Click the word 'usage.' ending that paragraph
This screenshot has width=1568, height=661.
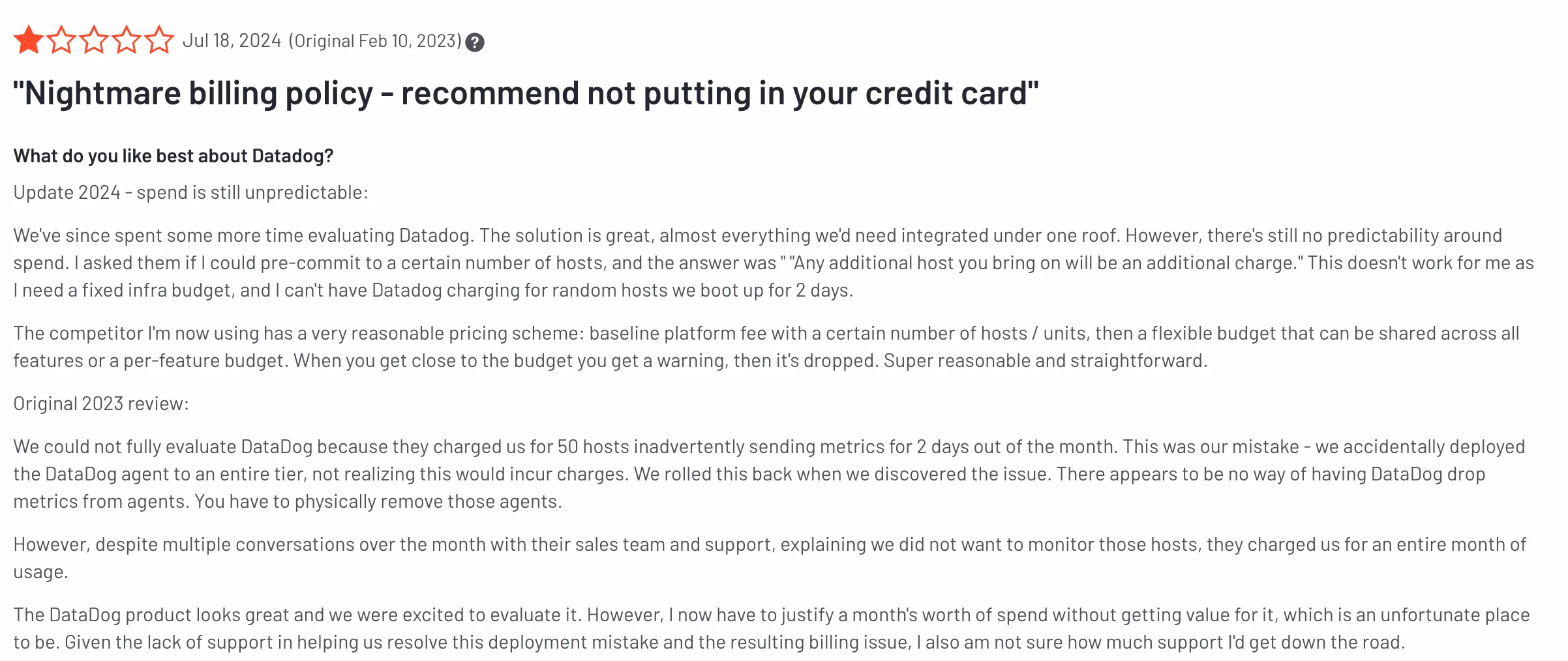tap(40, 572)
